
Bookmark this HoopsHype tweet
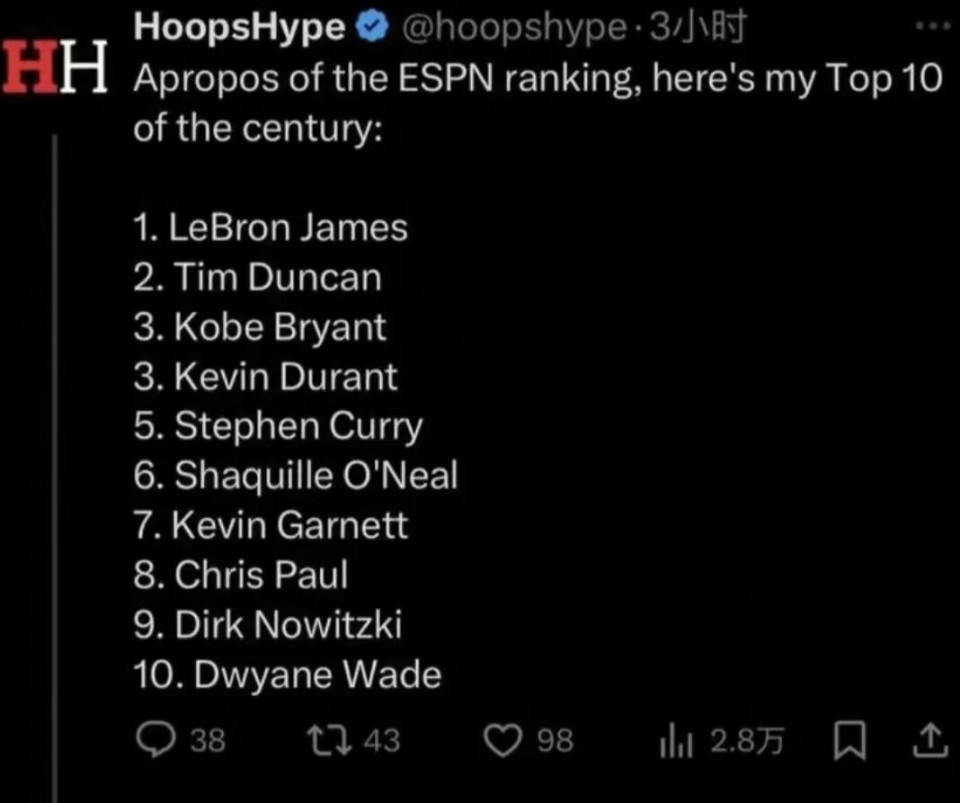click(847, 740)
